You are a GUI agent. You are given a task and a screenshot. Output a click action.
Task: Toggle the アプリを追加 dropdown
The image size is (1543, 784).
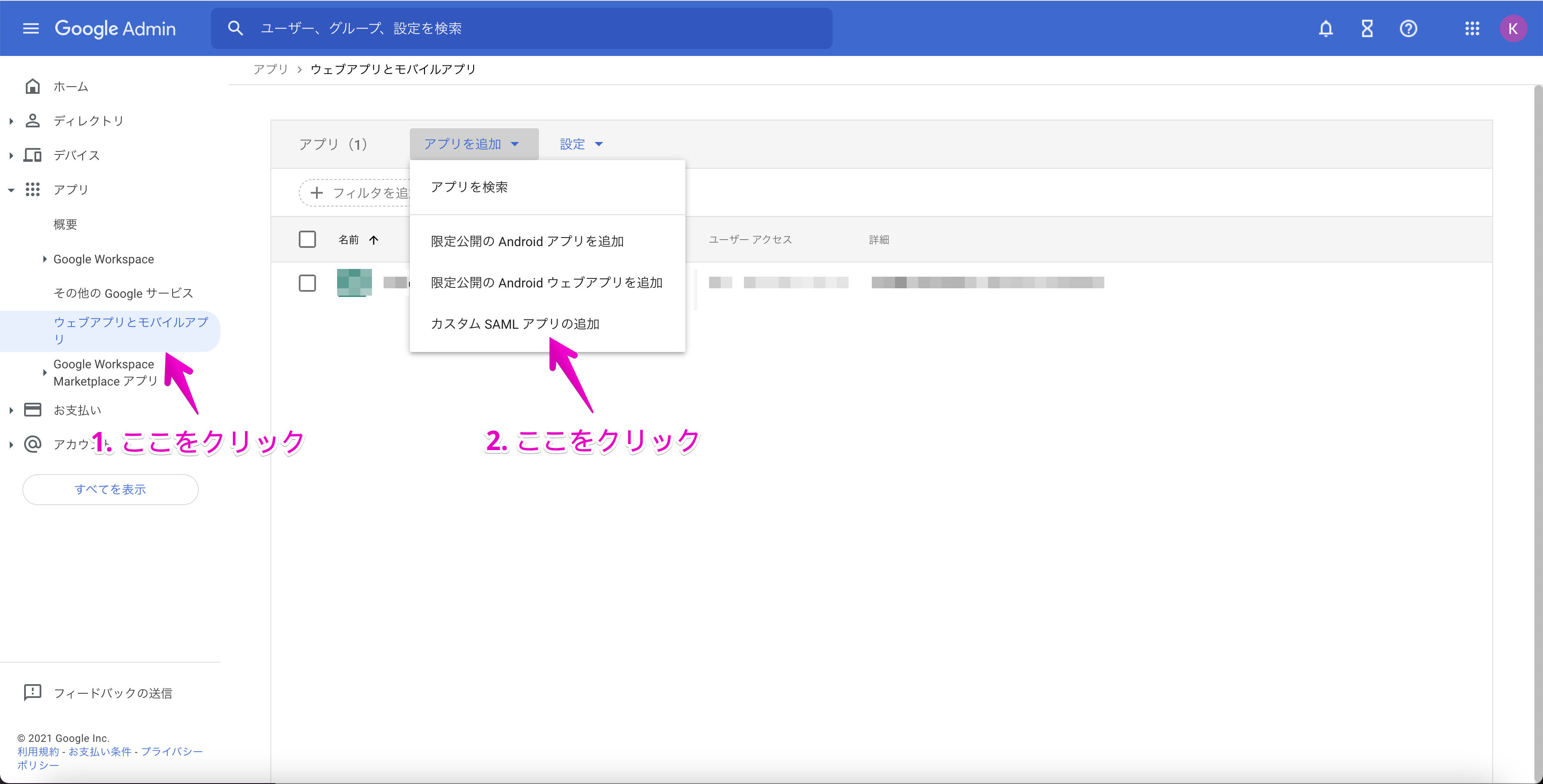(x=474, y=144)
